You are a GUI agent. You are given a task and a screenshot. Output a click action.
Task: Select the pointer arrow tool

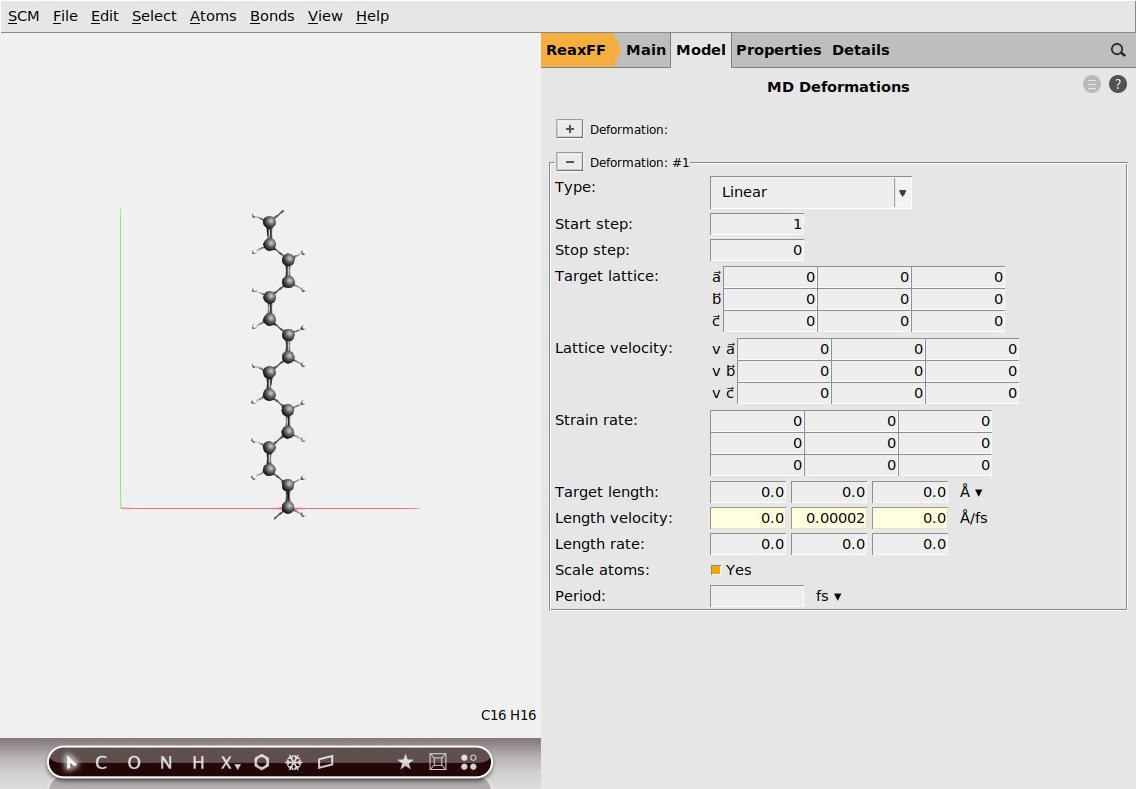pos(71,763)
